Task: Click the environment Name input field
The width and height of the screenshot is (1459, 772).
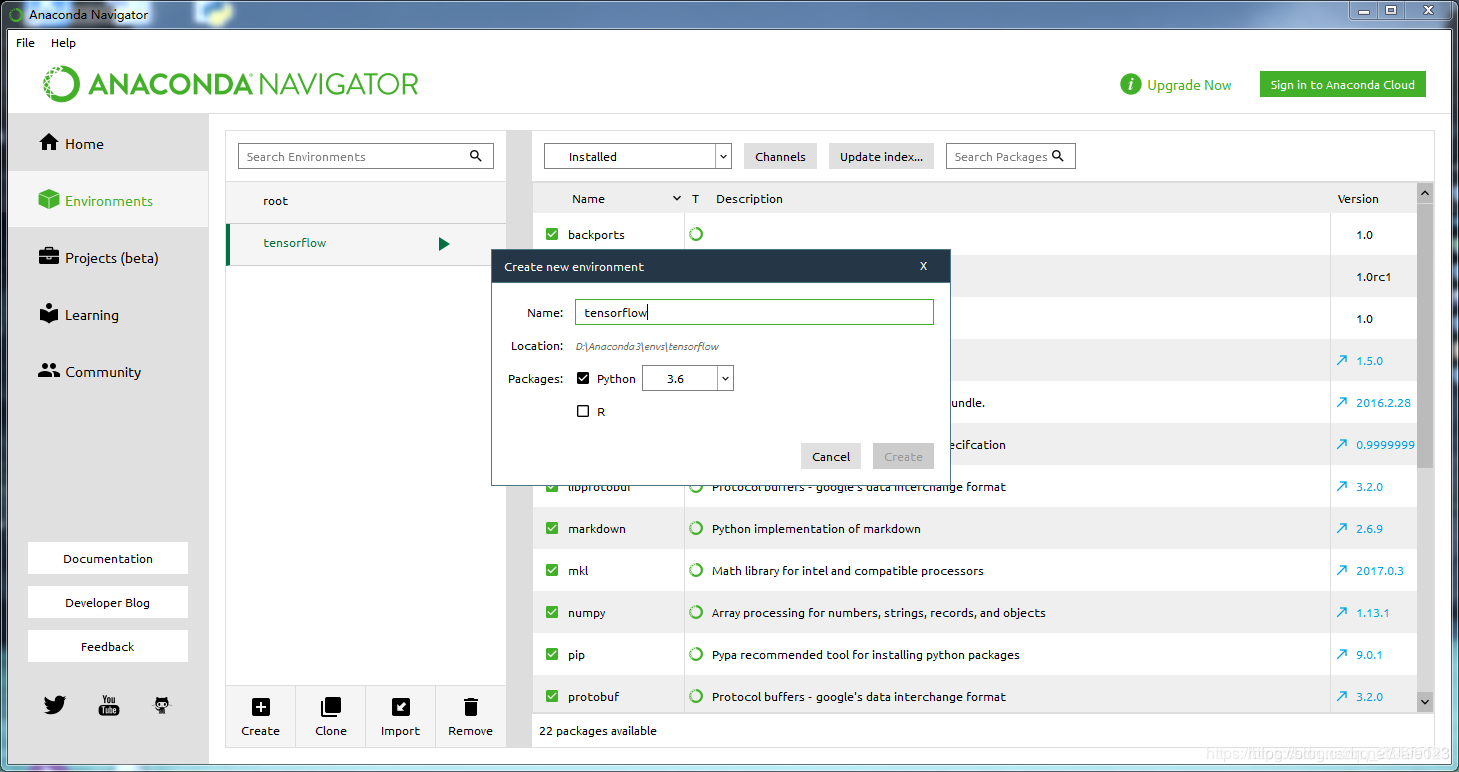Action: pyautogui.click(x=754, y=312)
